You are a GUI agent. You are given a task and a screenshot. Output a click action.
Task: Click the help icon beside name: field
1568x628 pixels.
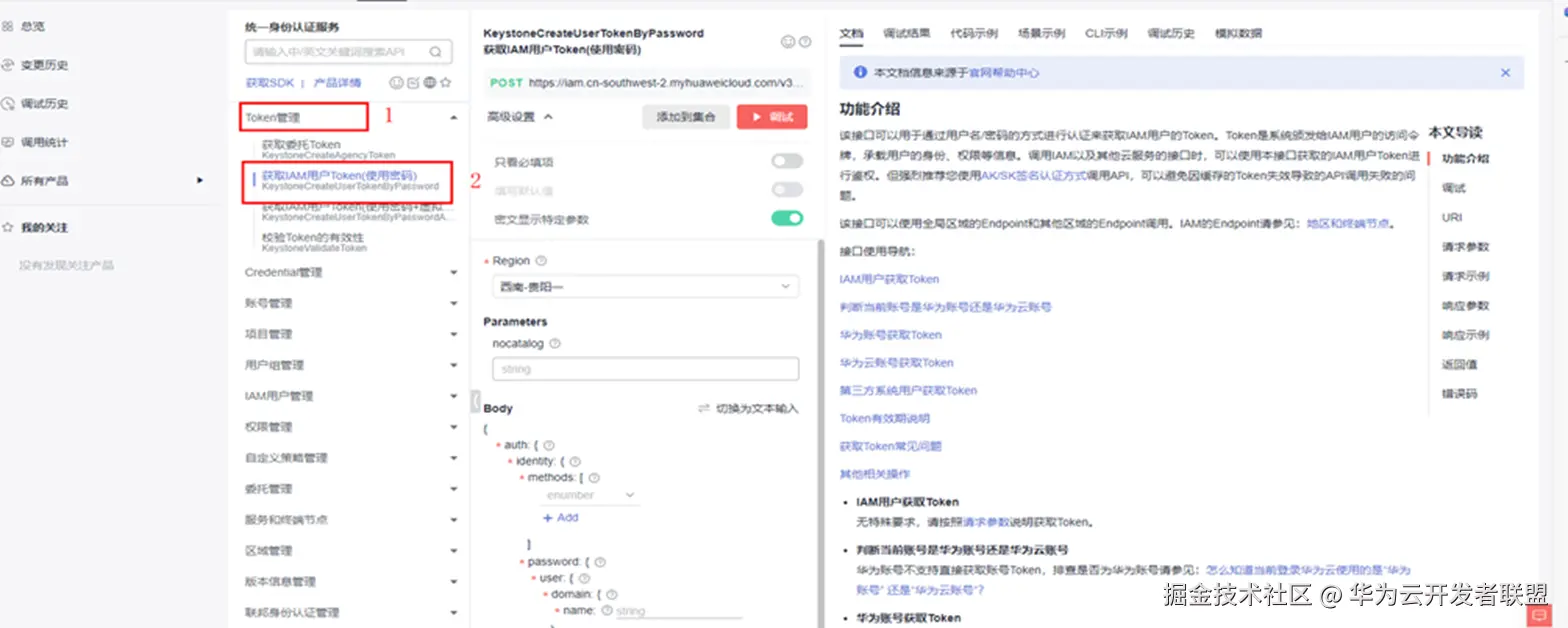tap(606, 610)
